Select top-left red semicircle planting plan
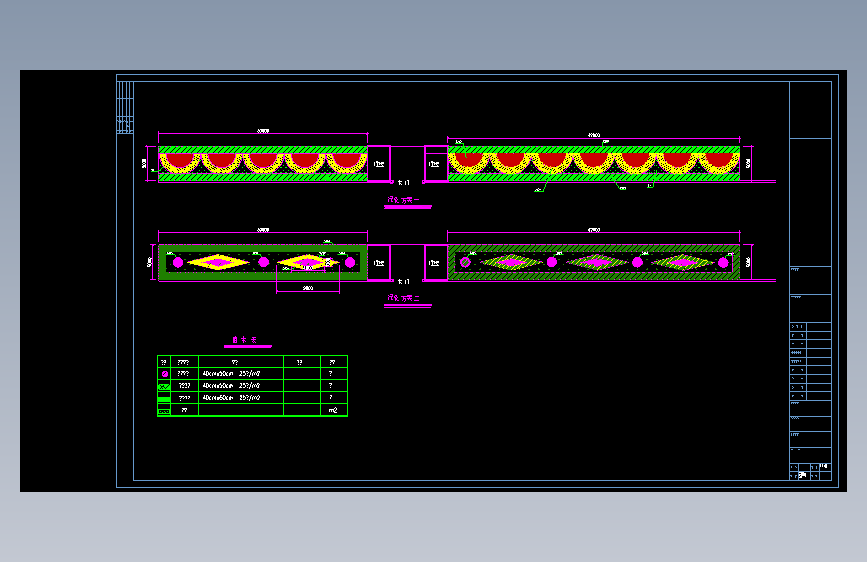The height and width of the screenshot is (562, 867). tap(263, 164)
